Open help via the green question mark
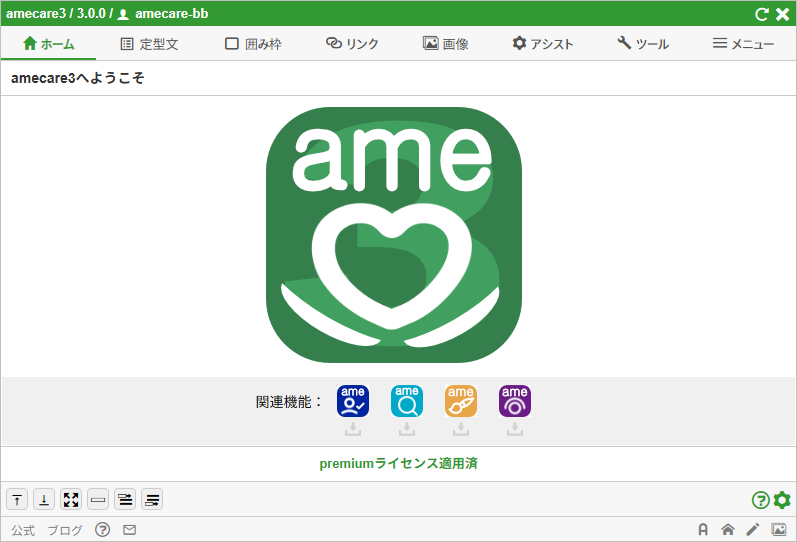 [760, 500]
